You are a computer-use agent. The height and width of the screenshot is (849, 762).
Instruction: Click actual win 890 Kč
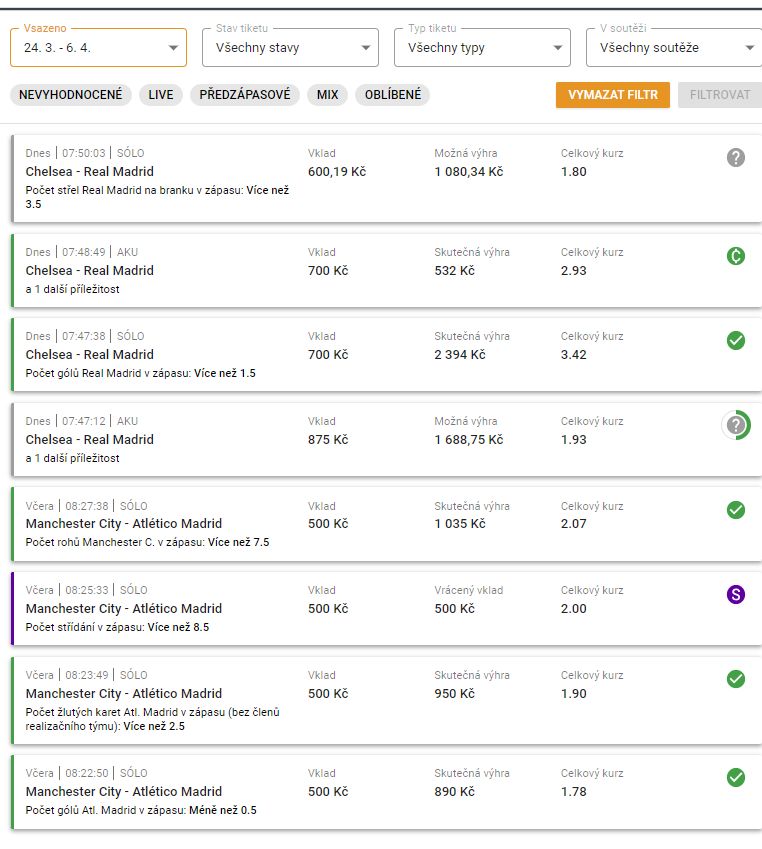454,792
